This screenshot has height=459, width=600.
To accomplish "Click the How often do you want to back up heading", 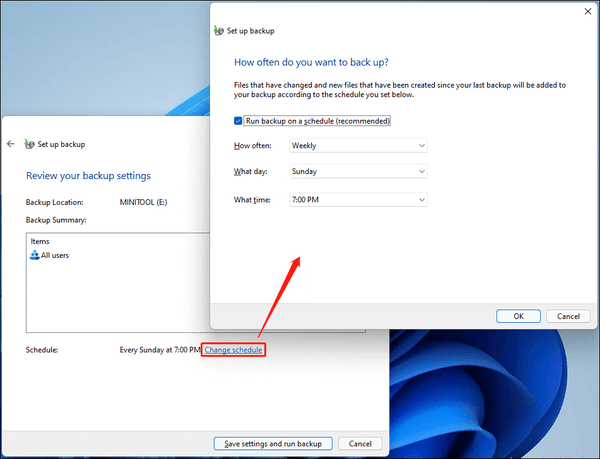I will click(311, 62).
